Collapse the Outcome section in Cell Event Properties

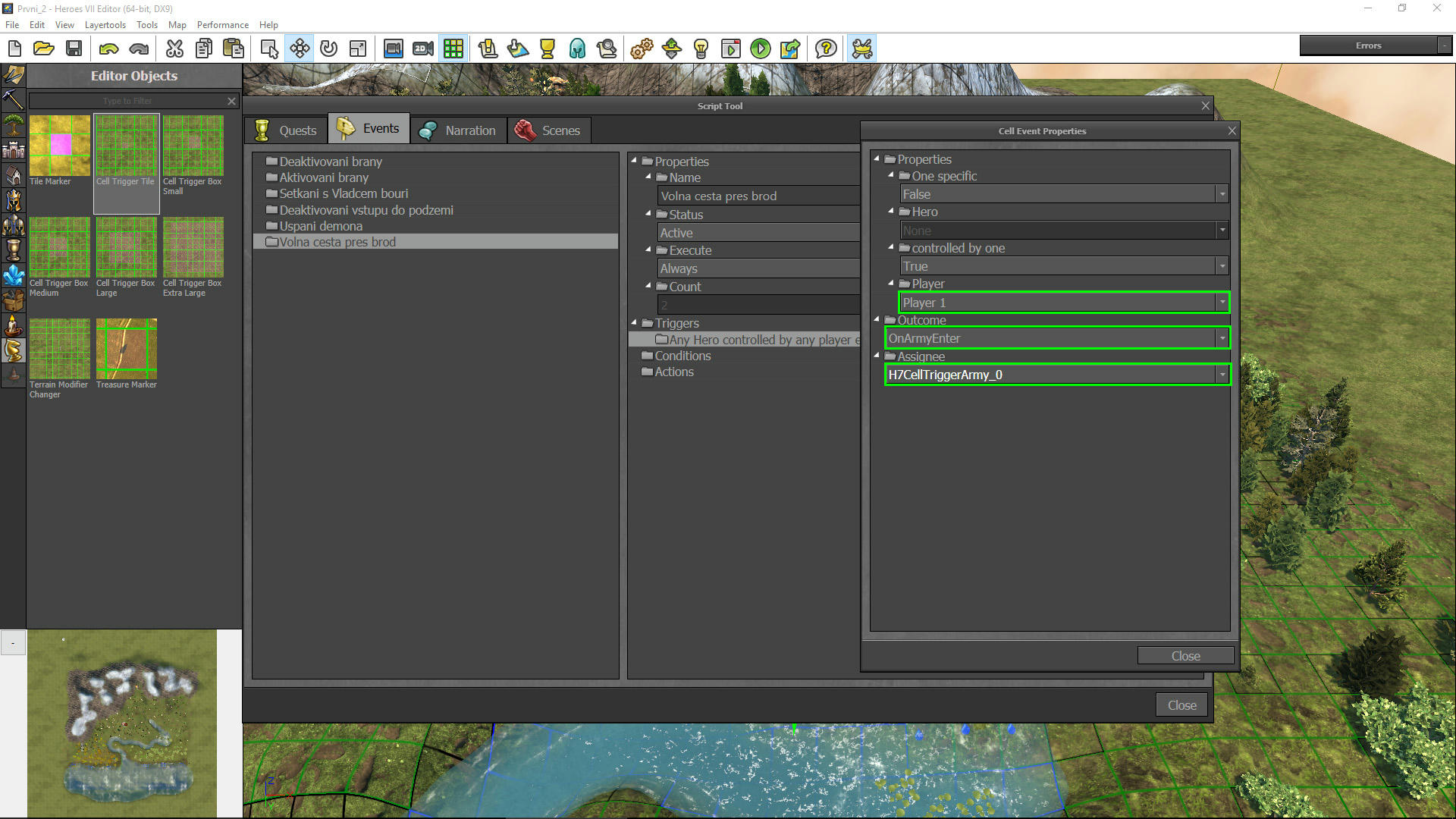[877, 320]
